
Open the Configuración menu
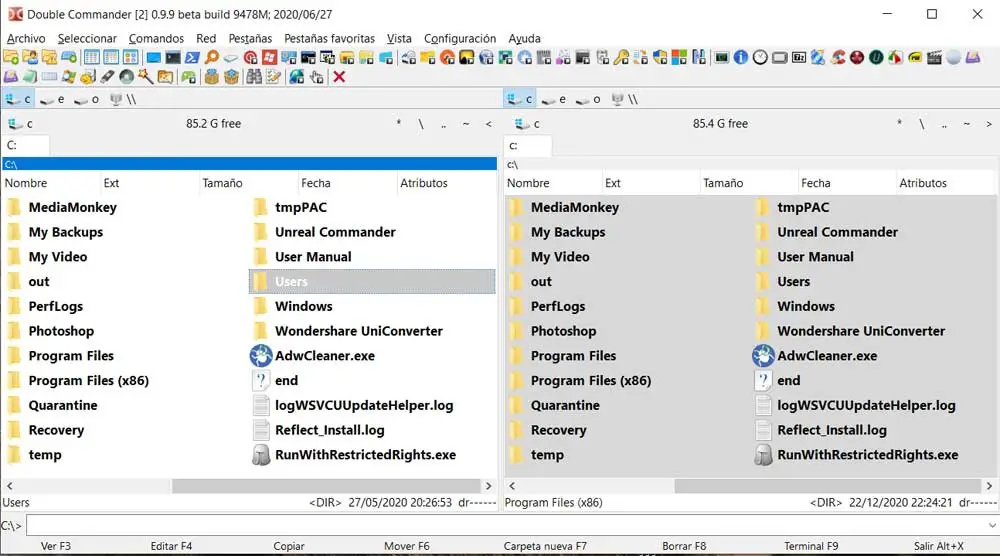coord(460,38)
